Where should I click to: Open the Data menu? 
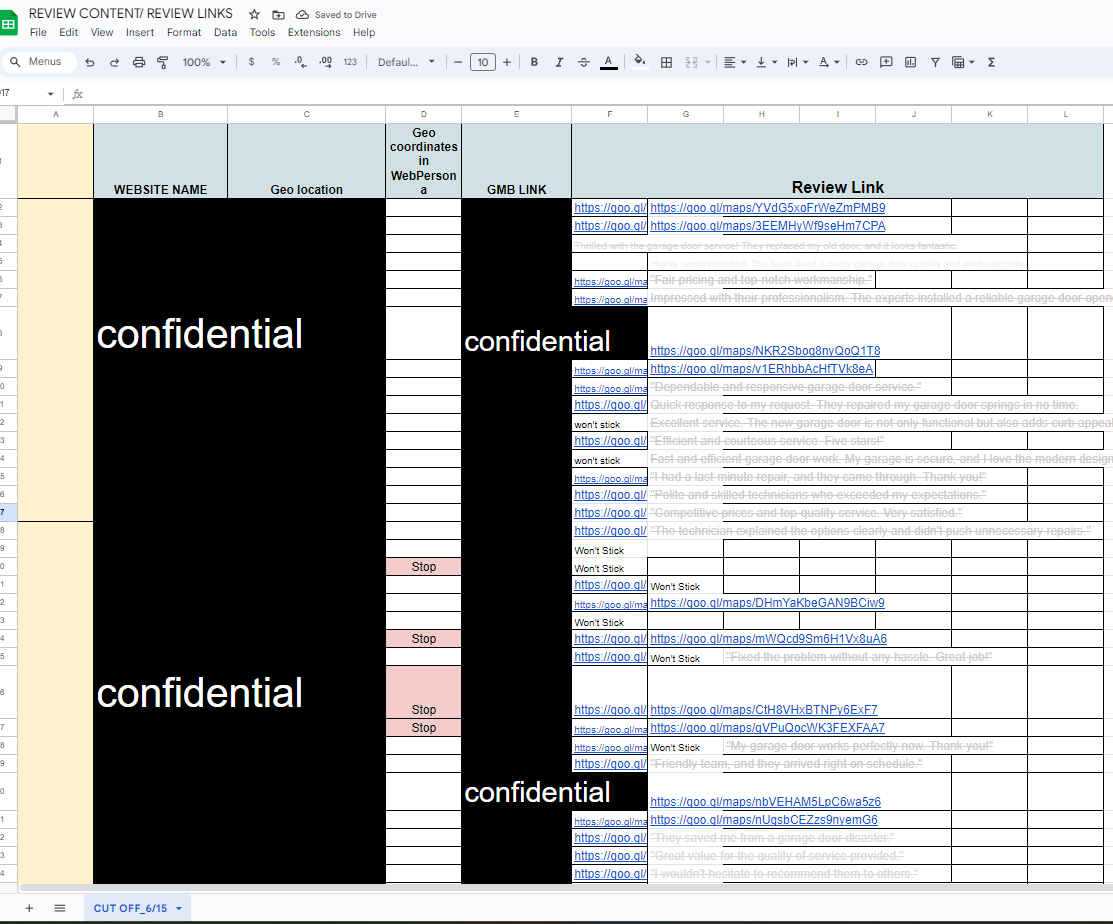(225, 33)
